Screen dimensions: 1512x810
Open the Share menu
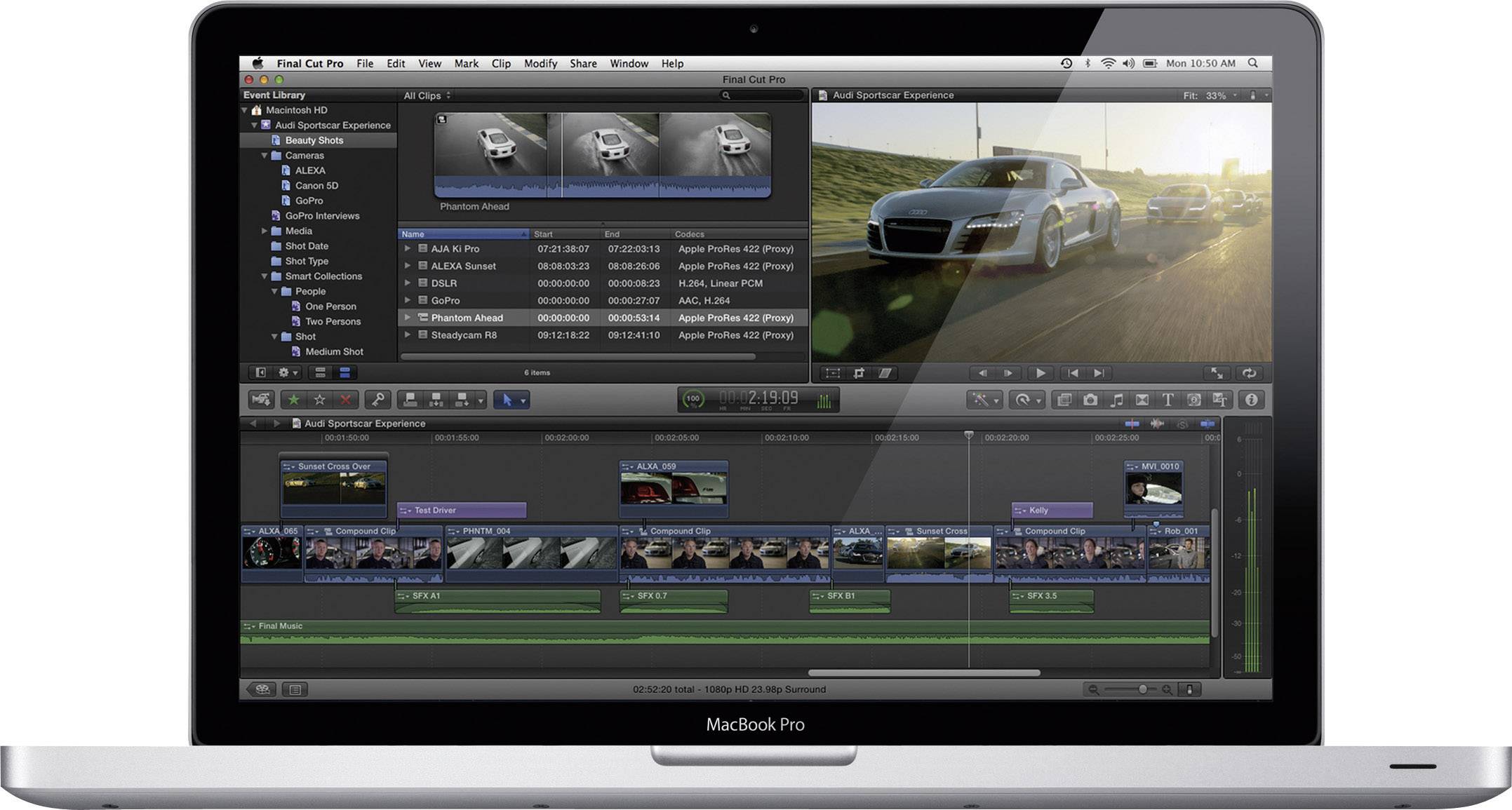583,63
